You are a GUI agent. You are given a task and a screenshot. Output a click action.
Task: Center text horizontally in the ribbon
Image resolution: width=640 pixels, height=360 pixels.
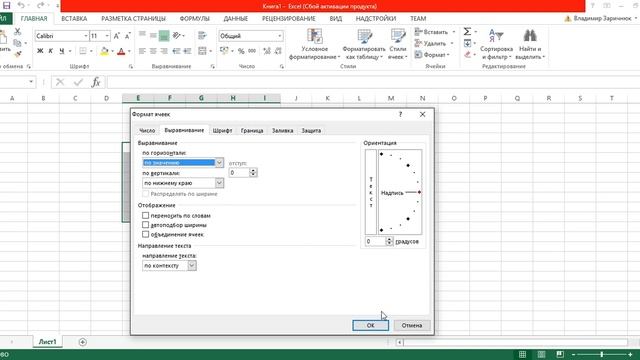point(153,51)
